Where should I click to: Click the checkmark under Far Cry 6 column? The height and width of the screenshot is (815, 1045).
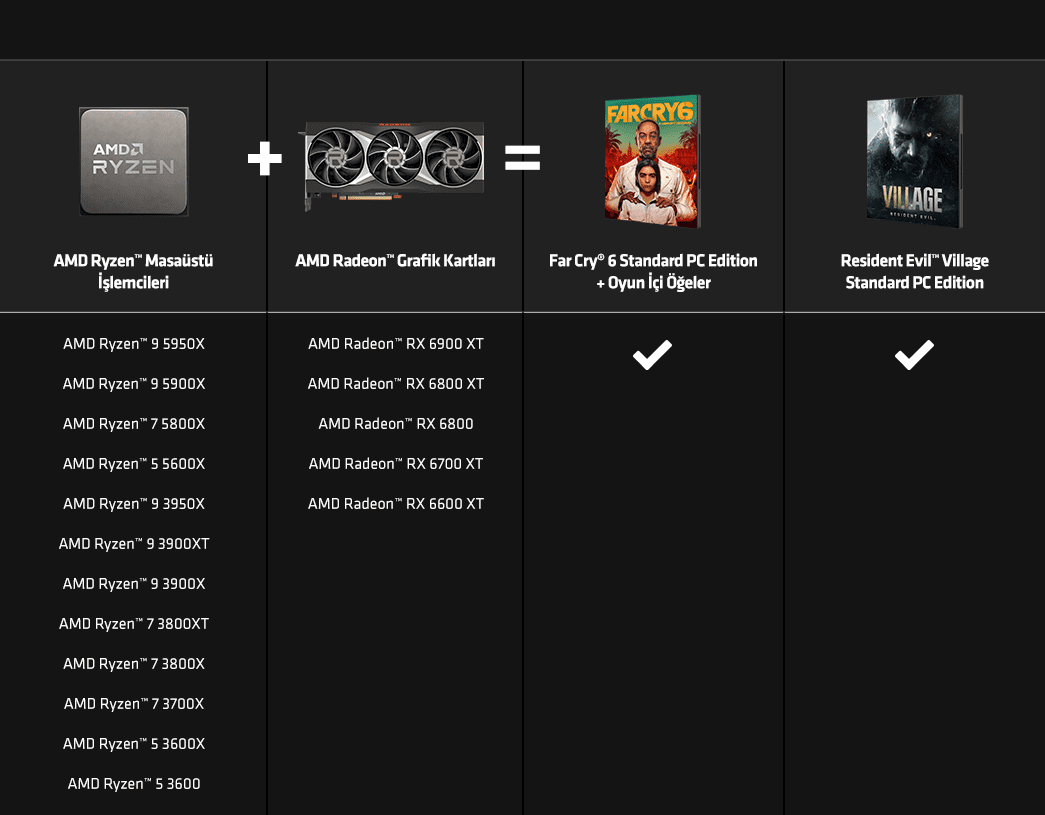(652, 355)
